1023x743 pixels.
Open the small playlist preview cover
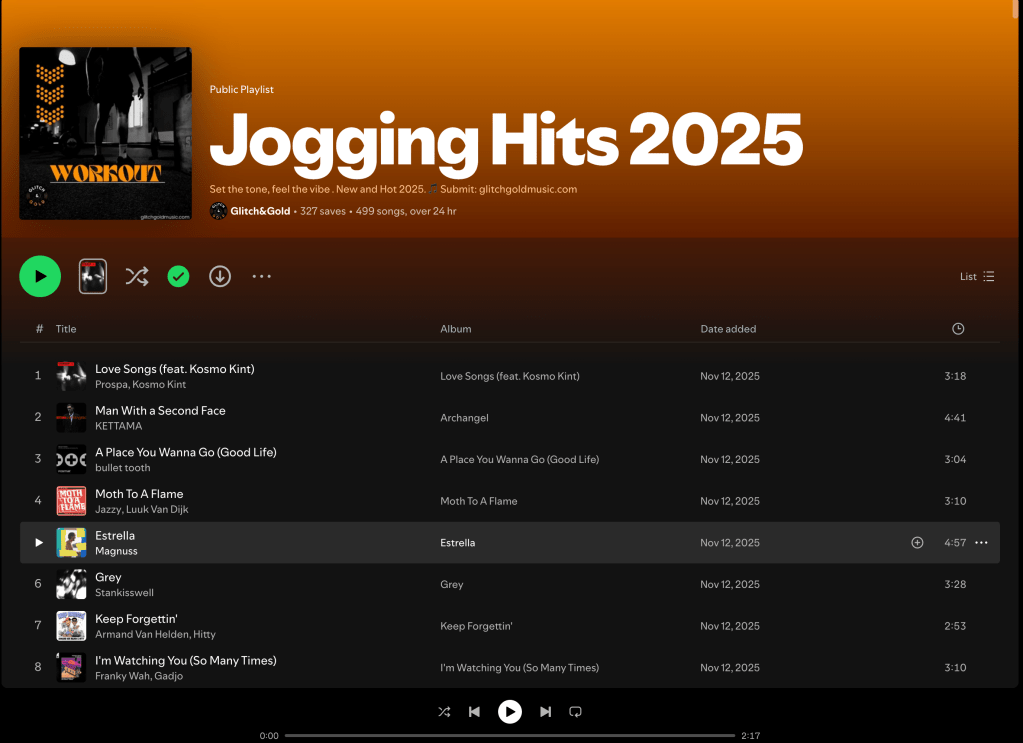click(x=93, y=277)
